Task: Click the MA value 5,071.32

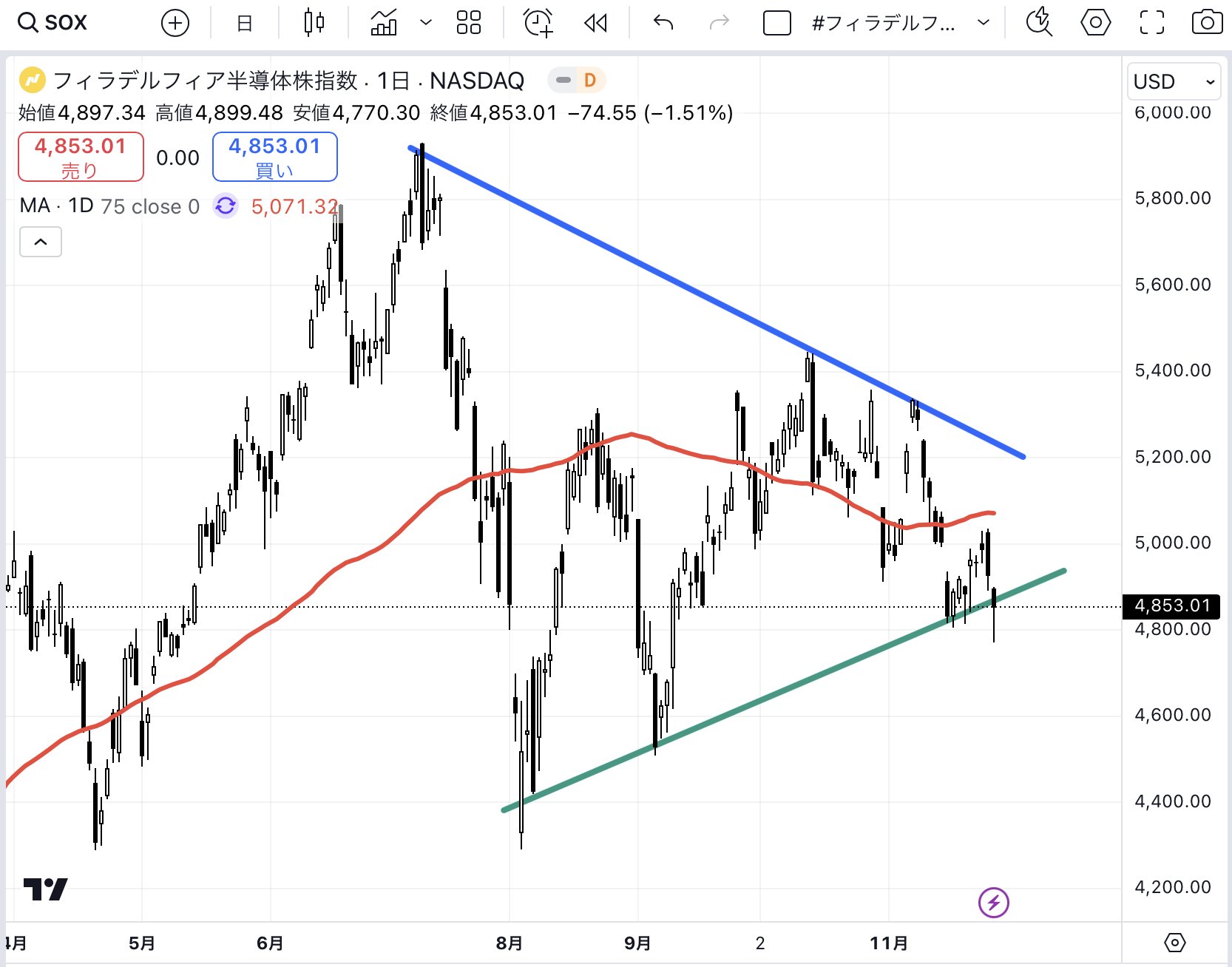Action: click(295, 206)
